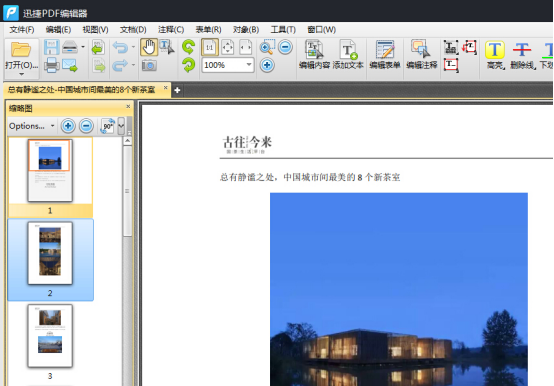The height and width of the screenshot is (386, 554).
Task: Click the undo arrow icon
Action: tap(120, 47)
